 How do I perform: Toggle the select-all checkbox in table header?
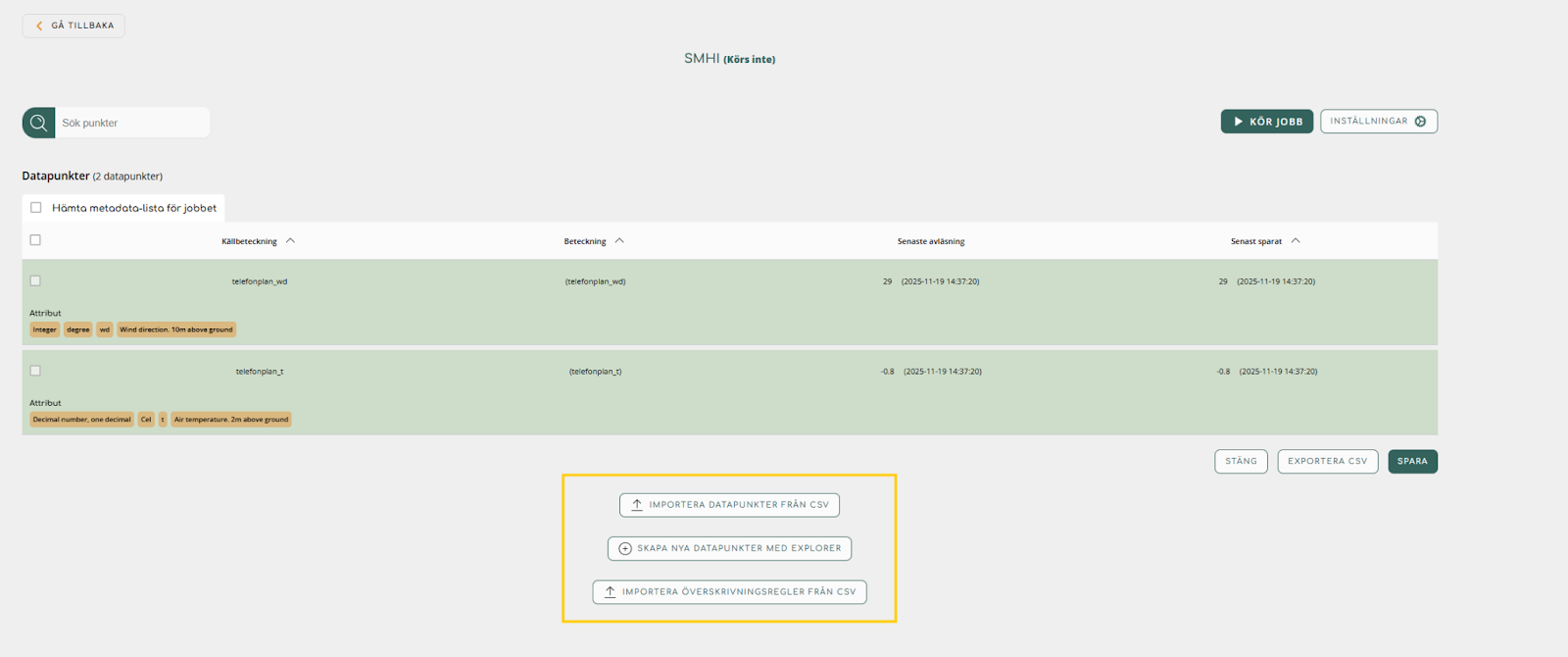pyautogui.click(x=35, y=240)
